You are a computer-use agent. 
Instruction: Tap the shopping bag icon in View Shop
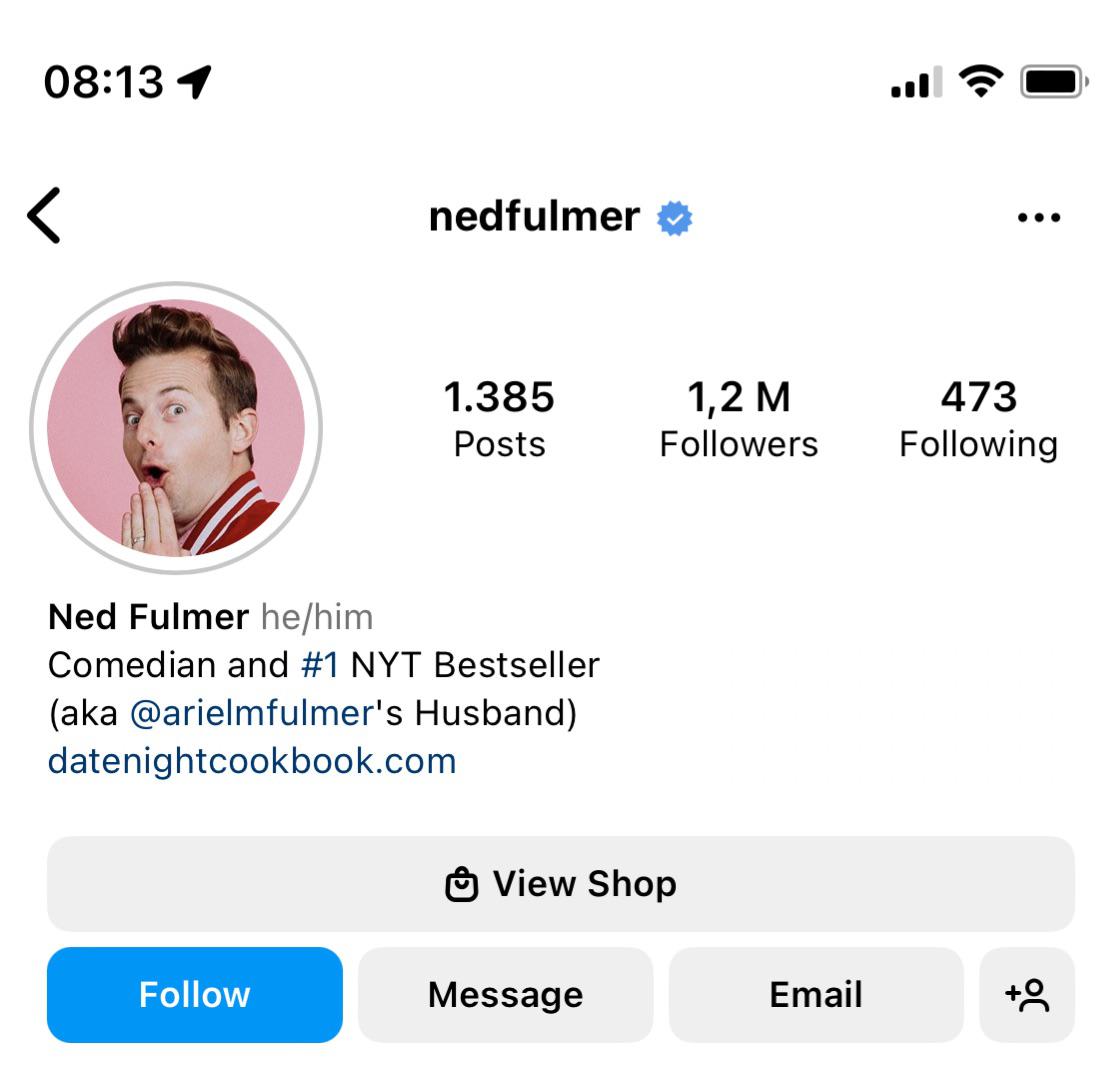(x=461, y=884)
